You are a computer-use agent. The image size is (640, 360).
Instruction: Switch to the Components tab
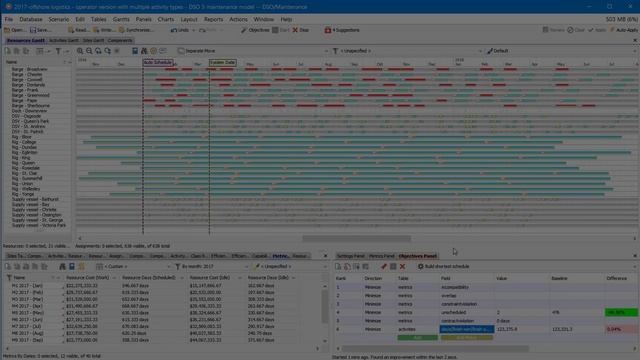click(x=120, y=40)
